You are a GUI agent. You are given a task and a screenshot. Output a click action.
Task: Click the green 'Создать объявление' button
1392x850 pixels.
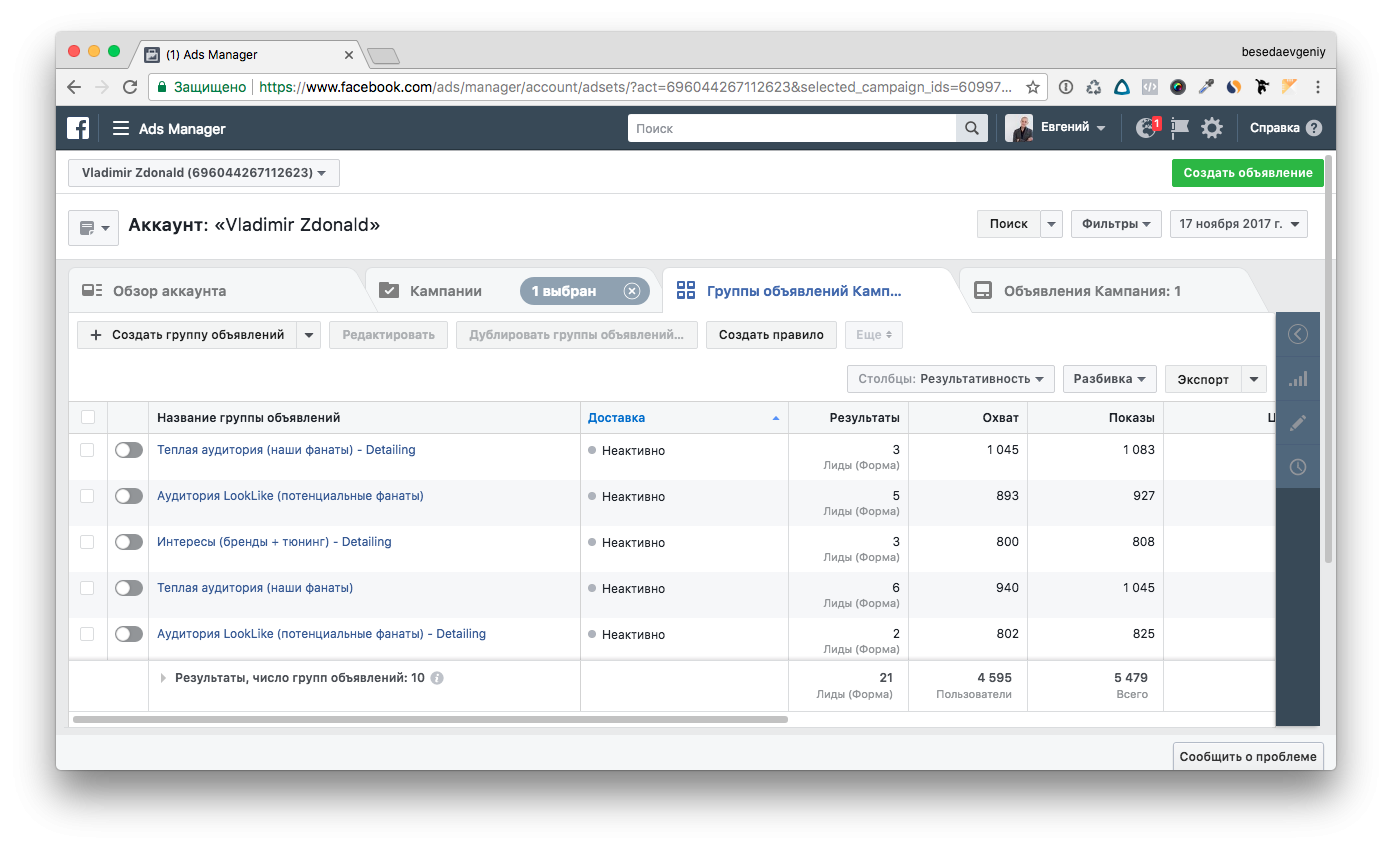pyautogui.click(x=1247, y=173)
